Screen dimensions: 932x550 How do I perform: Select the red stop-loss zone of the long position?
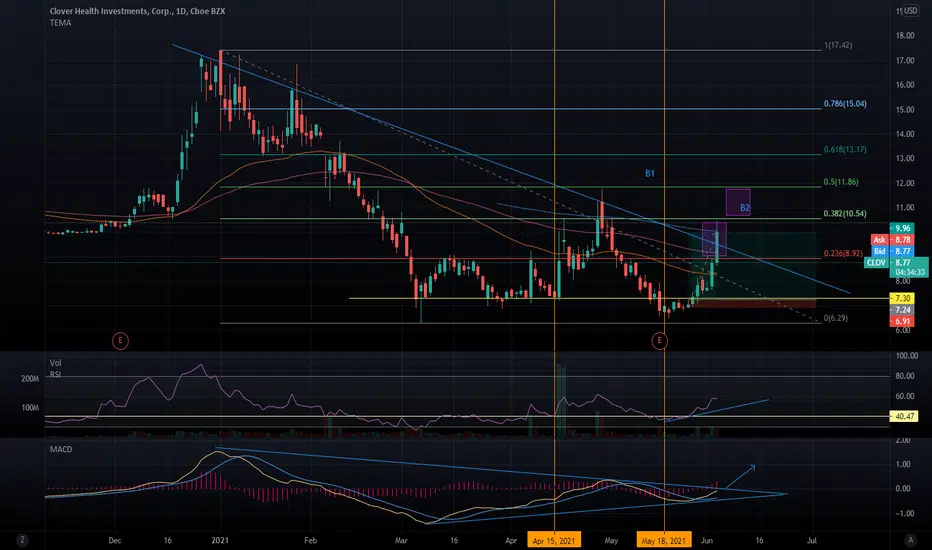[x=755, y=303]
